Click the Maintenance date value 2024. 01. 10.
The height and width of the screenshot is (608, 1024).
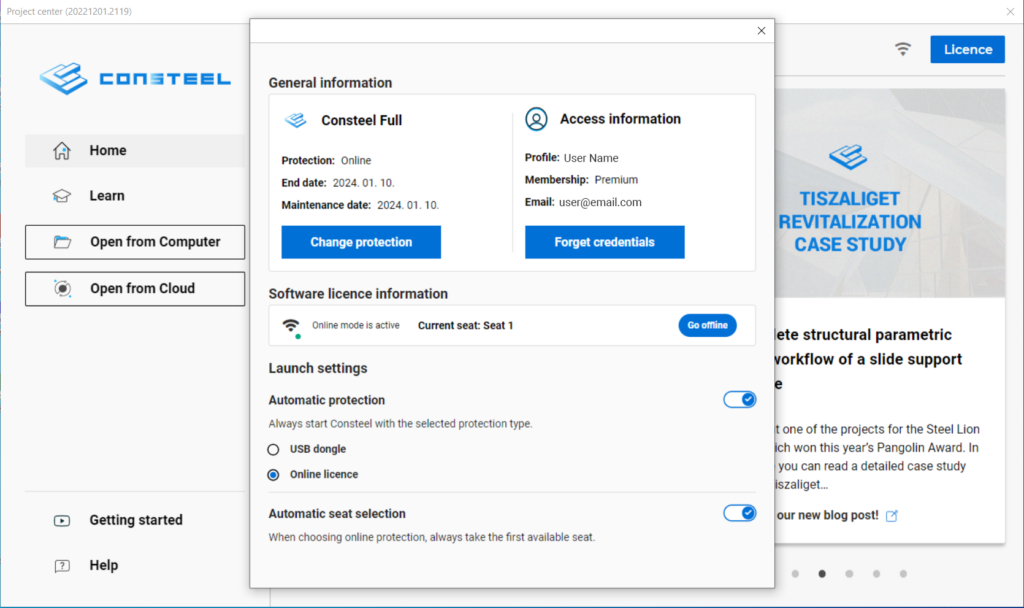pos(408,205)
